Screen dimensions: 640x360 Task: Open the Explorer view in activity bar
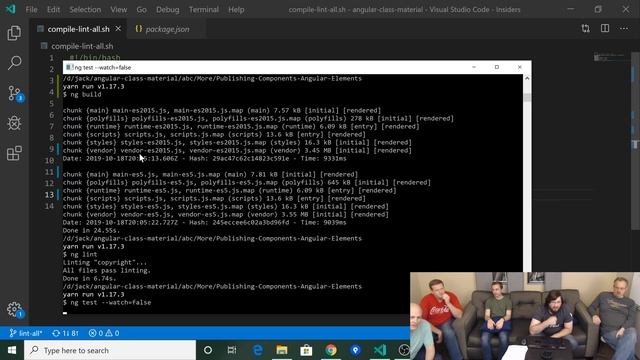(14, 33)
